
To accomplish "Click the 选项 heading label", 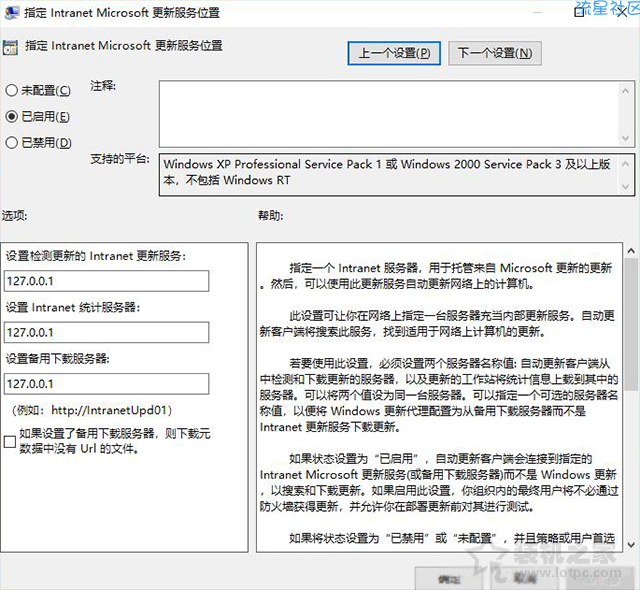I will [x=14, y=215].
